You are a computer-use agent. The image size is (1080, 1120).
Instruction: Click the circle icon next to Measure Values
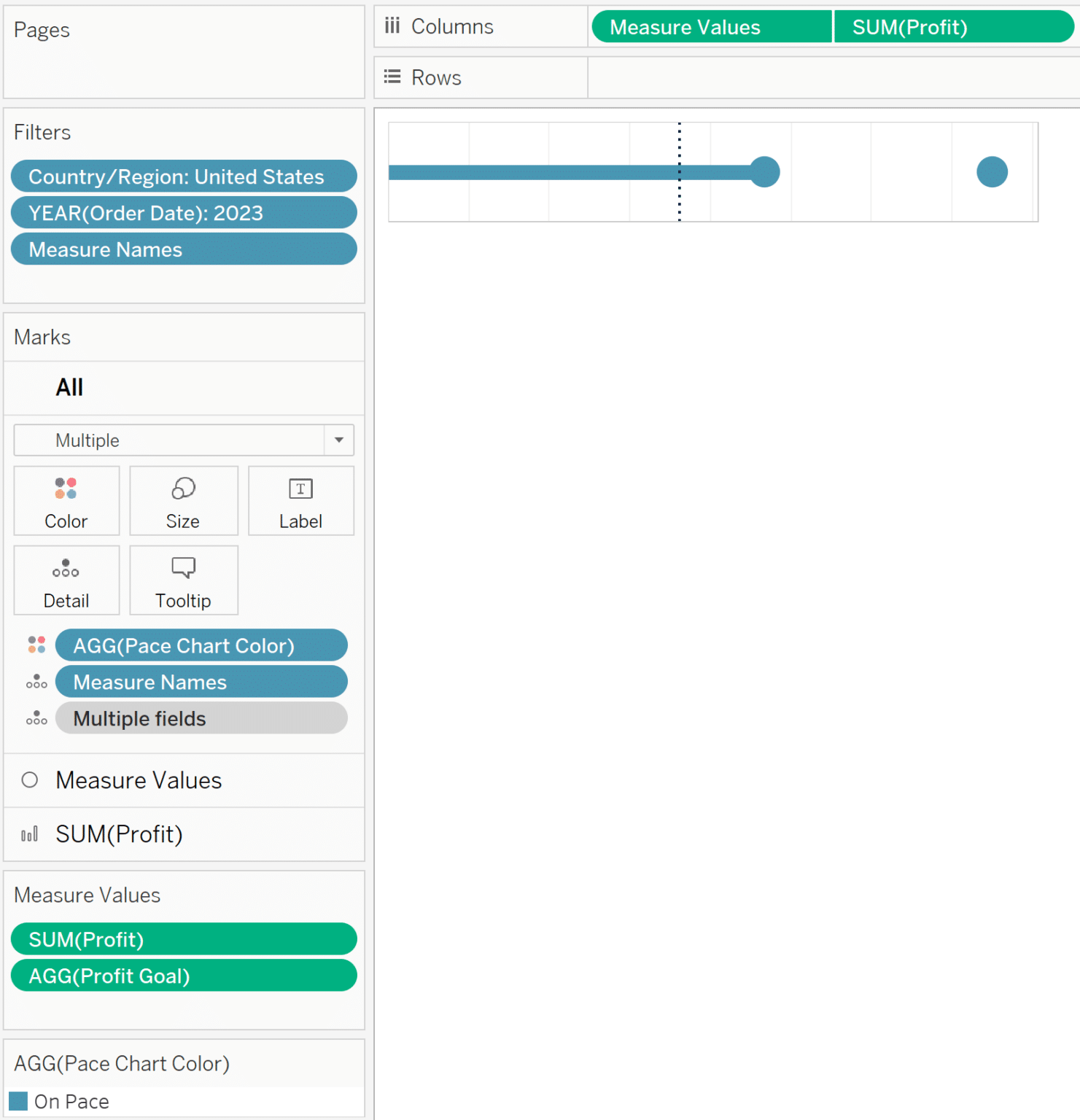[x=29, y=779]
